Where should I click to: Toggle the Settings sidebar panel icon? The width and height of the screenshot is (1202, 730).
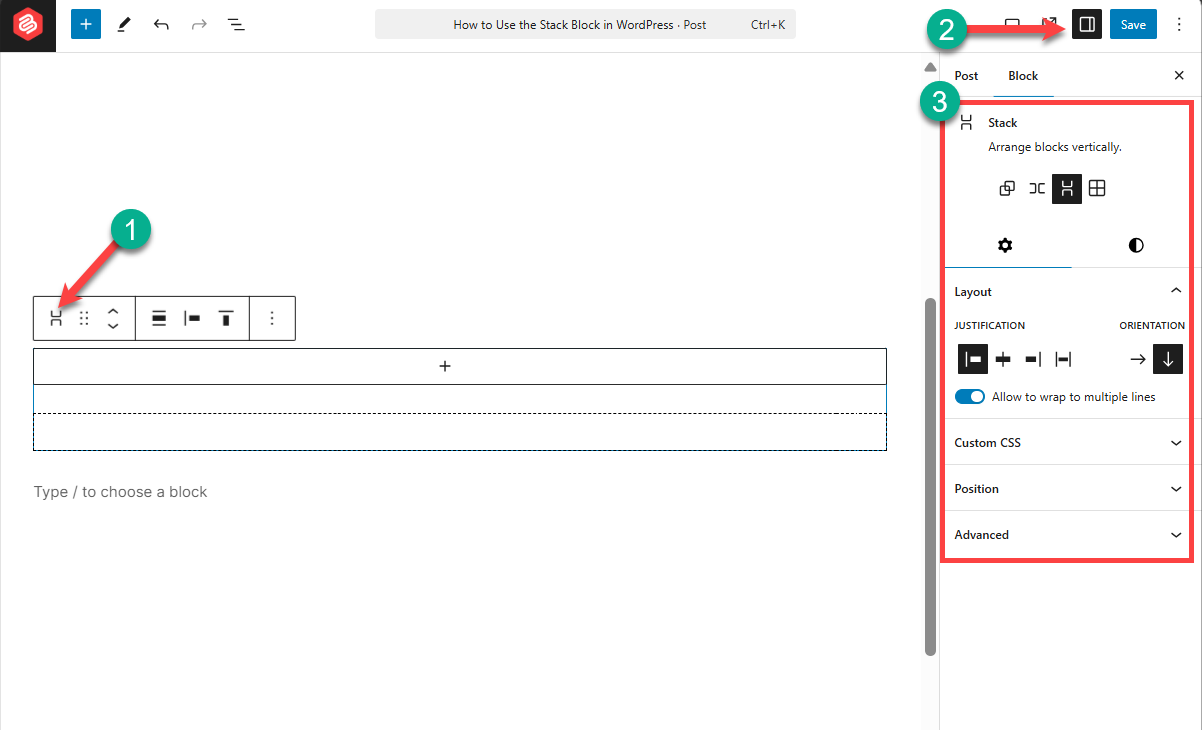(x=1086, y=25)
